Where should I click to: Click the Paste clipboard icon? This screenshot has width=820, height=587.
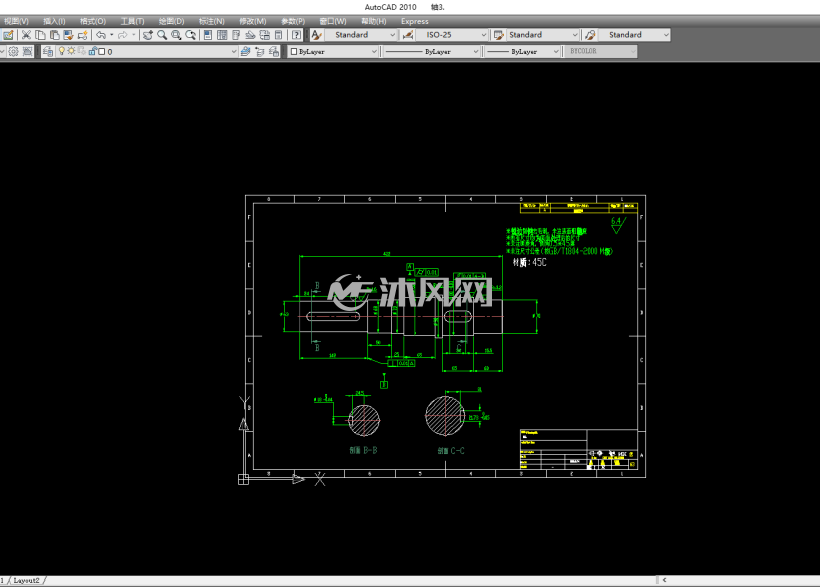pyautogui.click(x=54, y=35)
